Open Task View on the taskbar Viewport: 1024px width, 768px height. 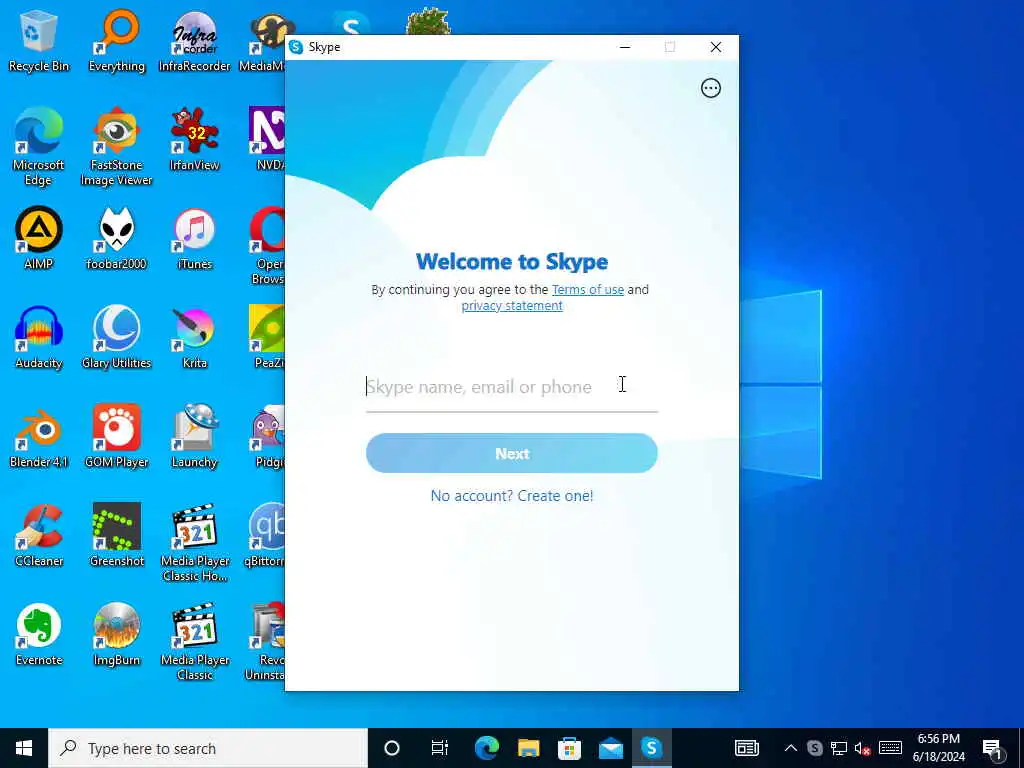[x=440, y=748]
